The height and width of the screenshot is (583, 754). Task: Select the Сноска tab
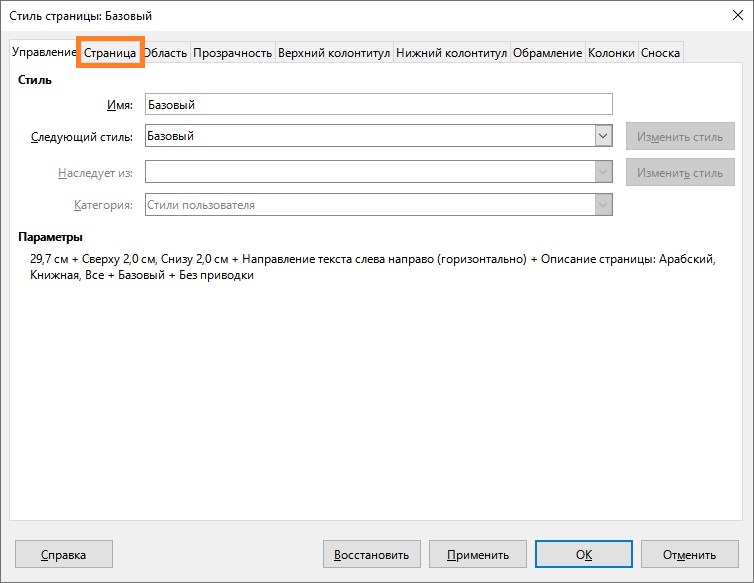(660, 53)
